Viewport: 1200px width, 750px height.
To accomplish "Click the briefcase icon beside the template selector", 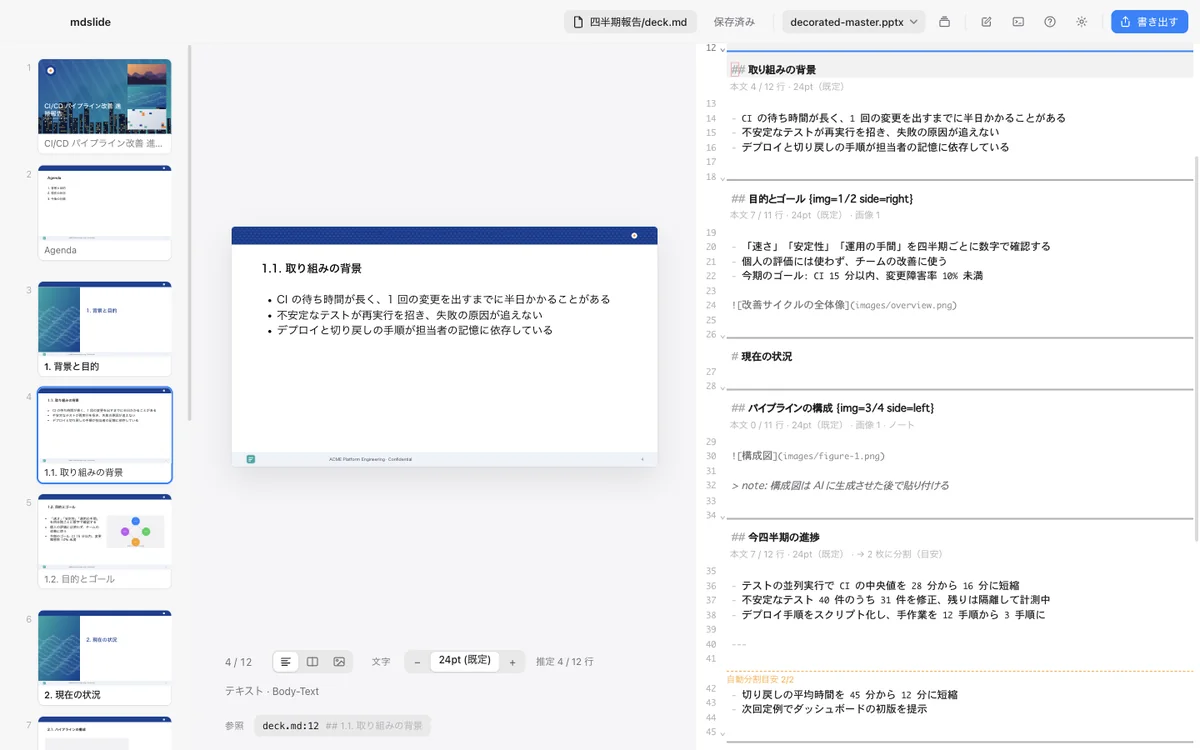I will (944, 22).
